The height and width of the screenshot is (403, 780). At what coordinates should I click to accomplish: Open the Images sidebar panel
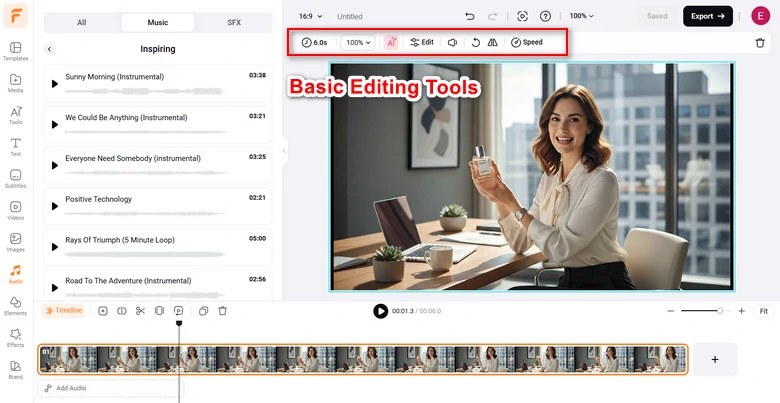15,242
